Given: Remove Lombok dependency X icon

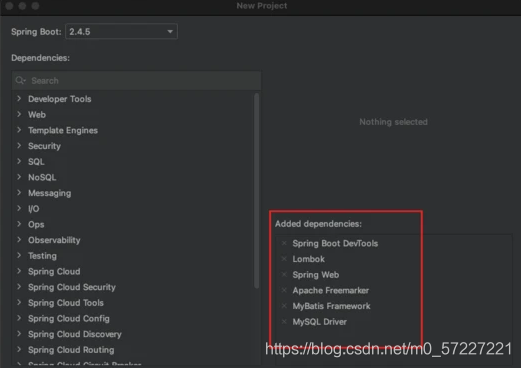Looking at the screenshot, I should point(284,259).
